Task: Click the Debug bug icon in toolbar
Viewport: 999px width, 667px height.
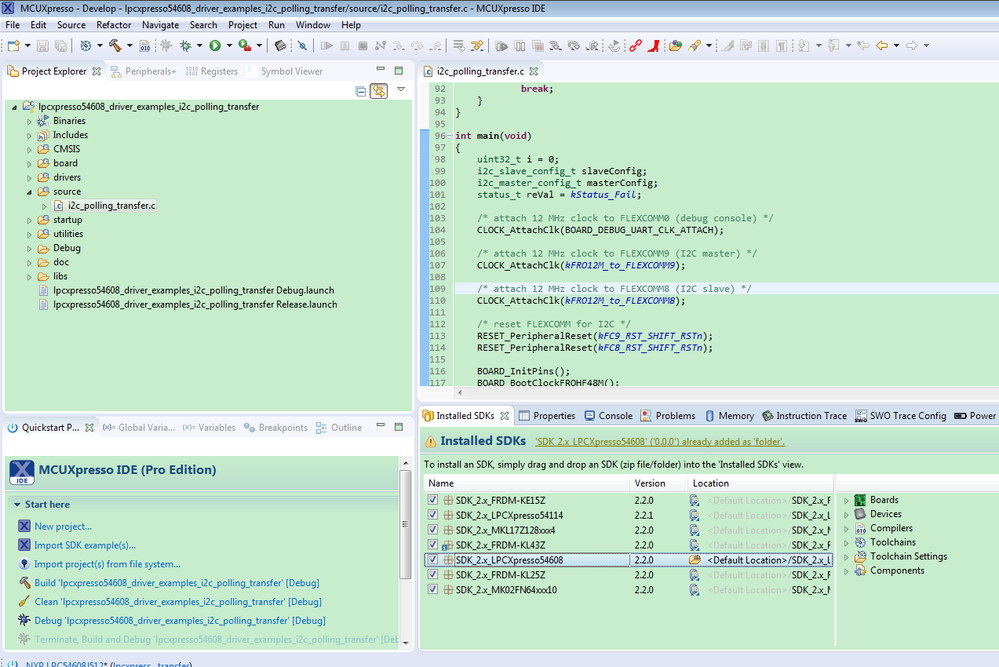Action: coord(185,45)
